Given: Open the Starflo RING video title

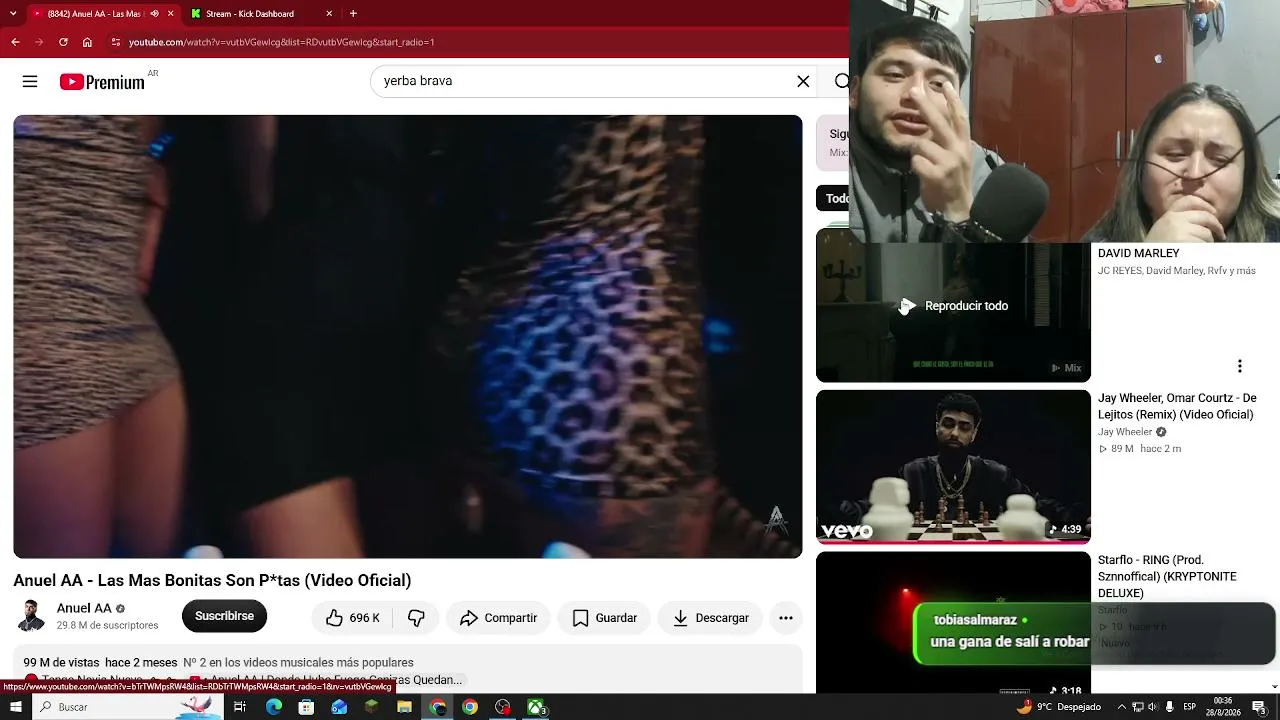Looking at the screenshot, I should pyautogui.click(x=1167, y=577).
